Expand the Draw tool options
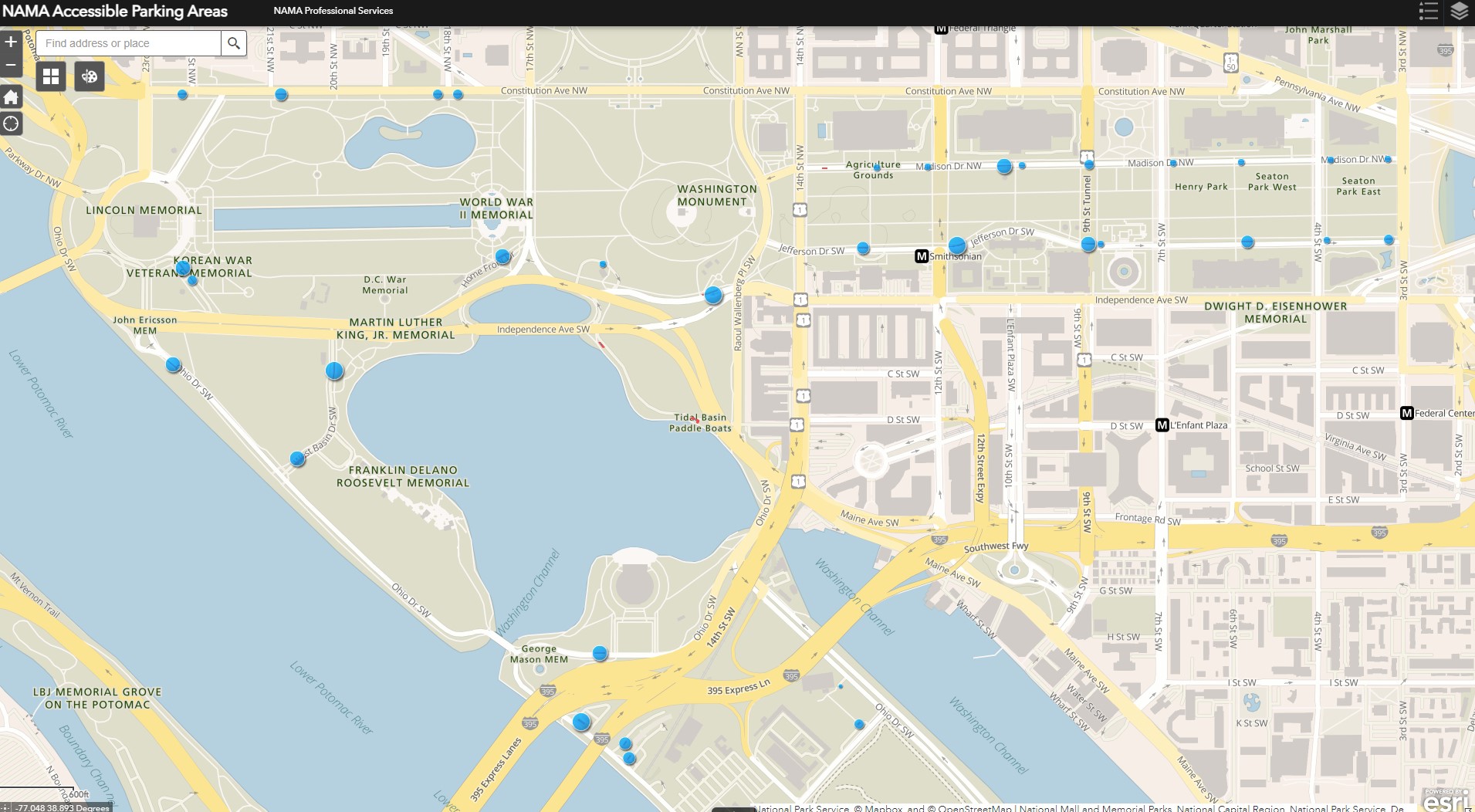The image size is (1475, 812). pyautogui.click(x=90, y=76)
